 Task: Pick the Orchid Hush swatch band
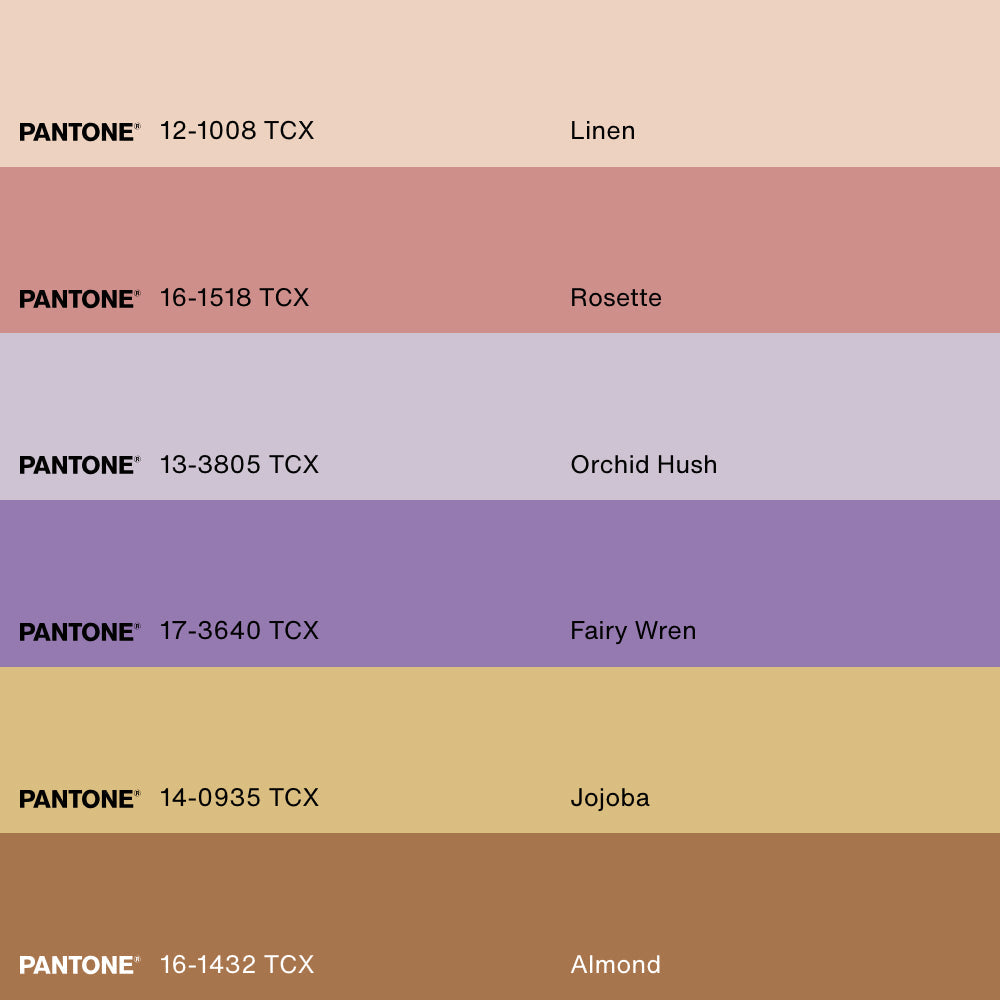(500, 416)
